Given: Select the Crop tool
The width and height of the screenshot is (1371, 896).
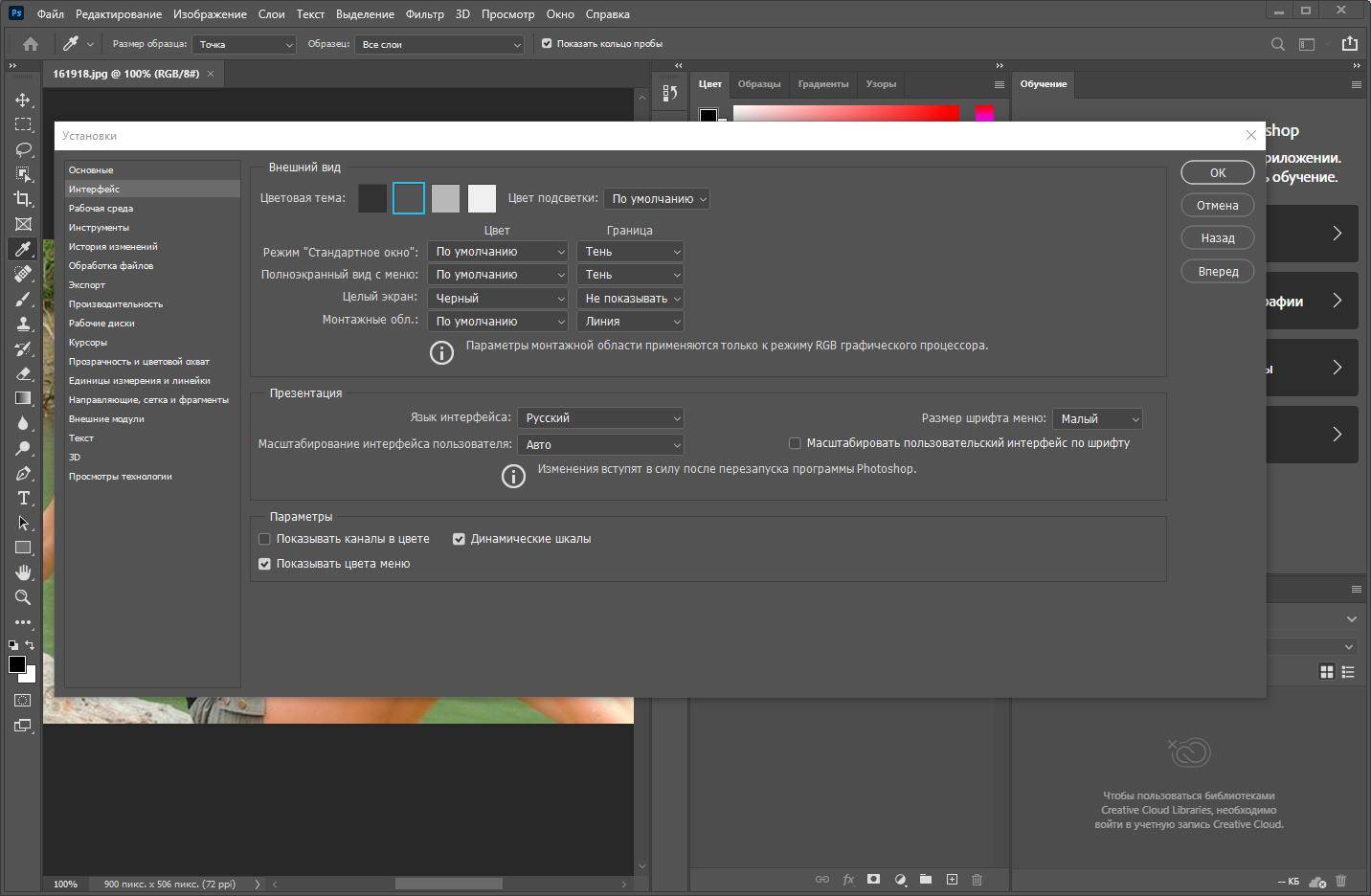Looking at the screenshot, I should pos(23,199).
